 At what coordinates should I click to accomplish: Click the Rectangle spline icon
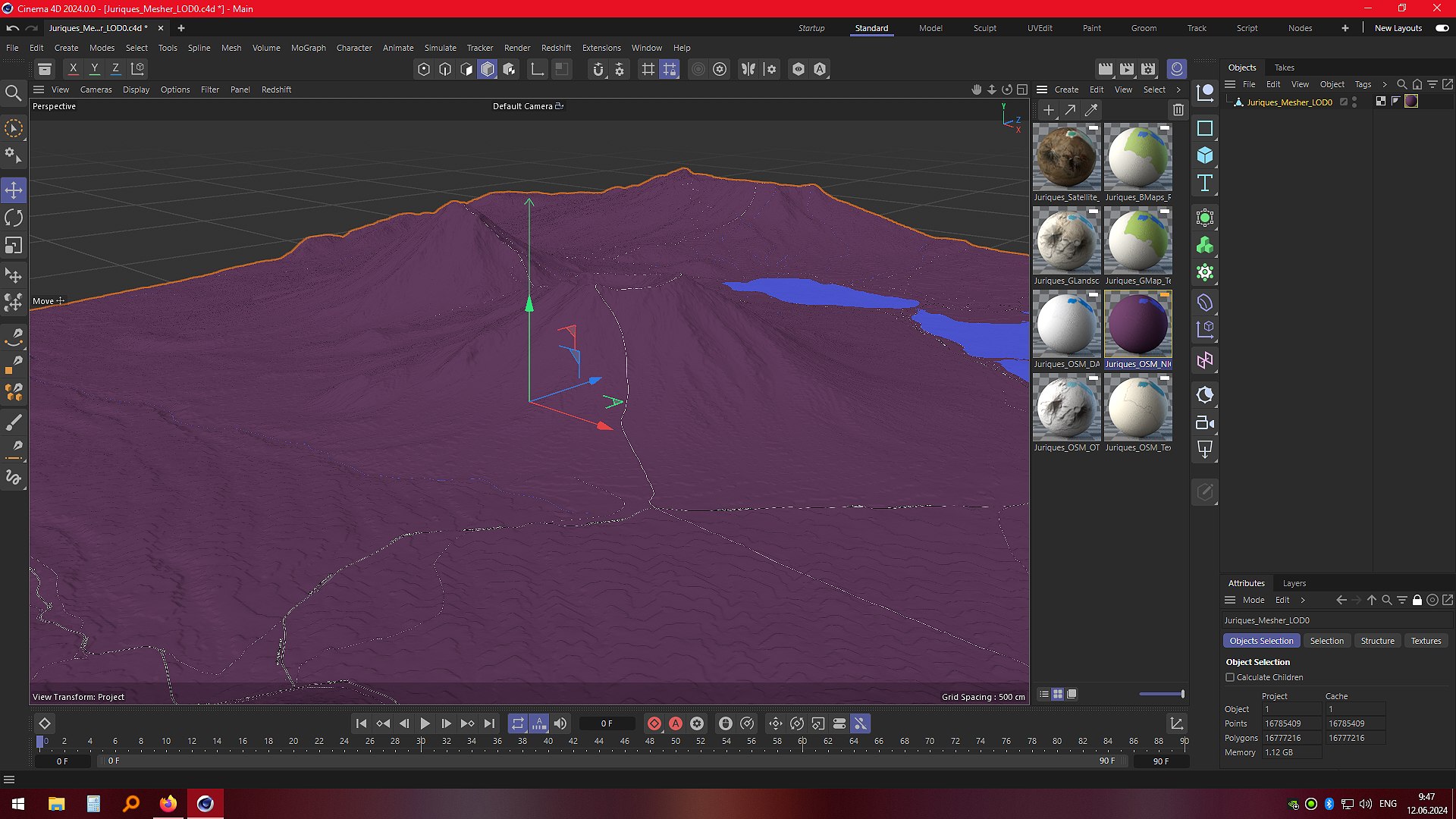point(1205,128)
